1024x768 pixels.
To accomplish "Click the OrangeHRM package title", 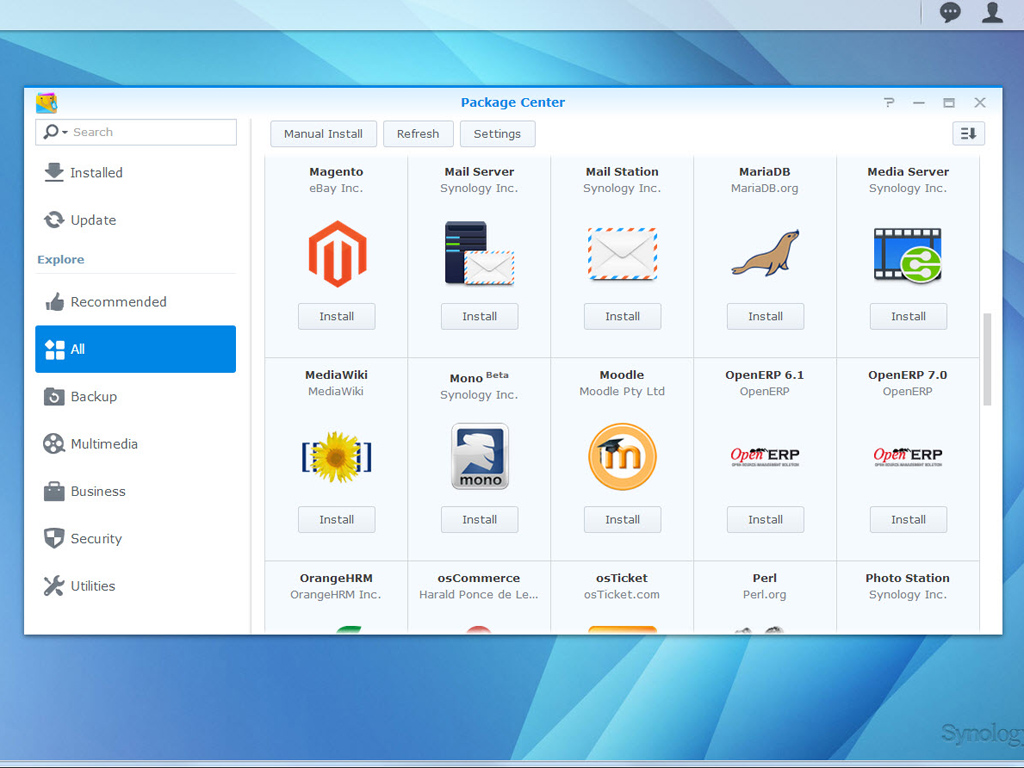I will point(336,578).
